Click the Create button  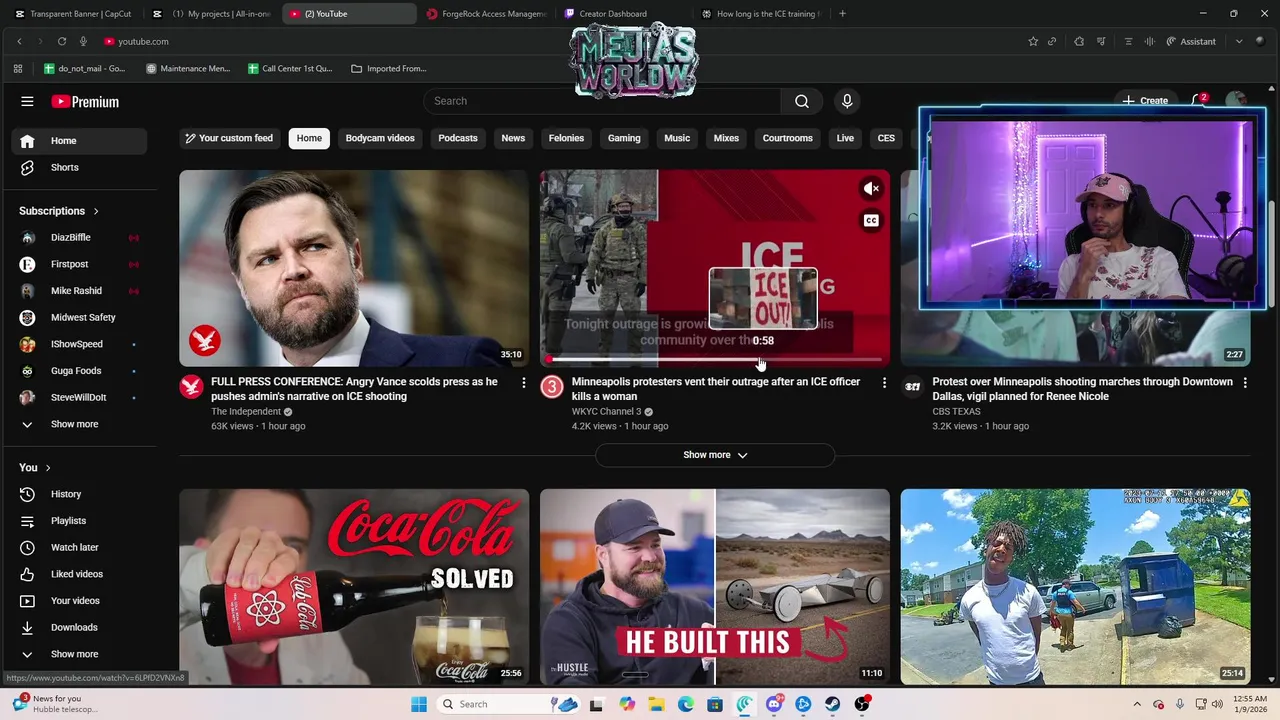[x=1145, y=101]
